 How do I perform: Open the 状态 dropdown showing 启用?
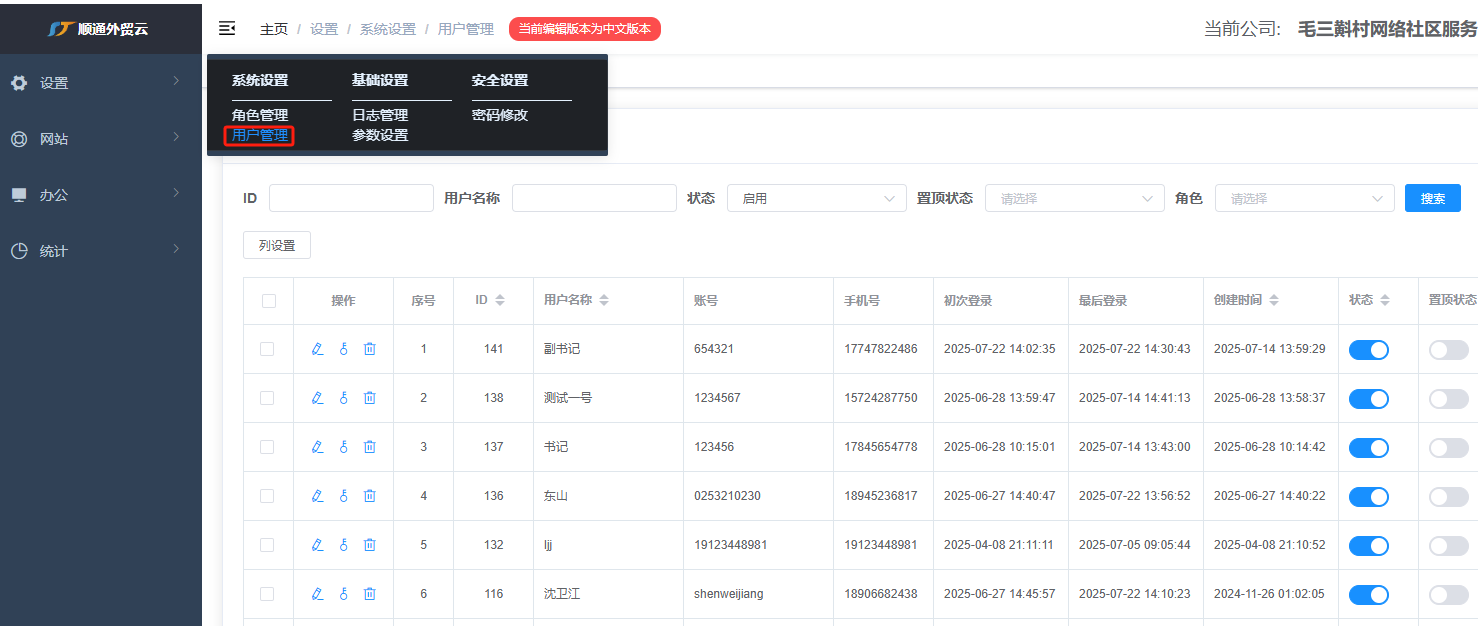tap(817, 198)
